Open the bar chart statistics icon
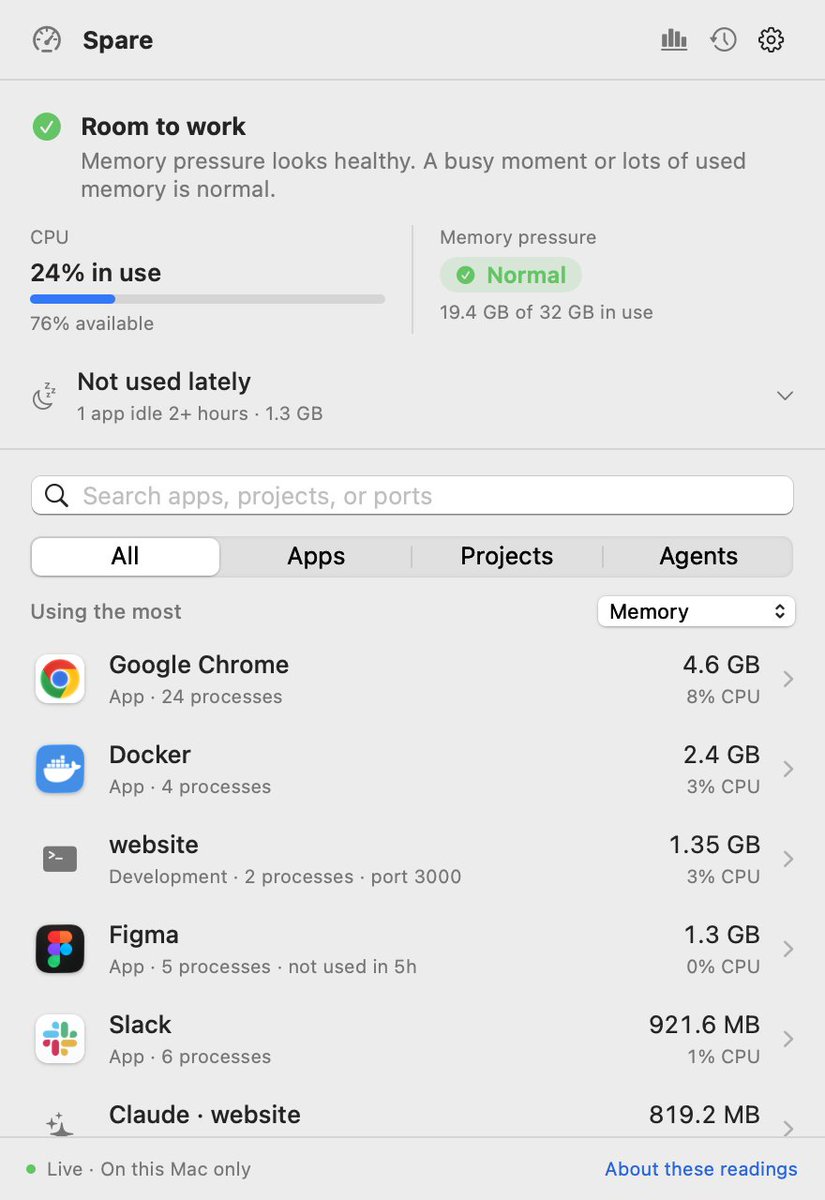The width and height of the screenshot is (825, 1200). 674,40
